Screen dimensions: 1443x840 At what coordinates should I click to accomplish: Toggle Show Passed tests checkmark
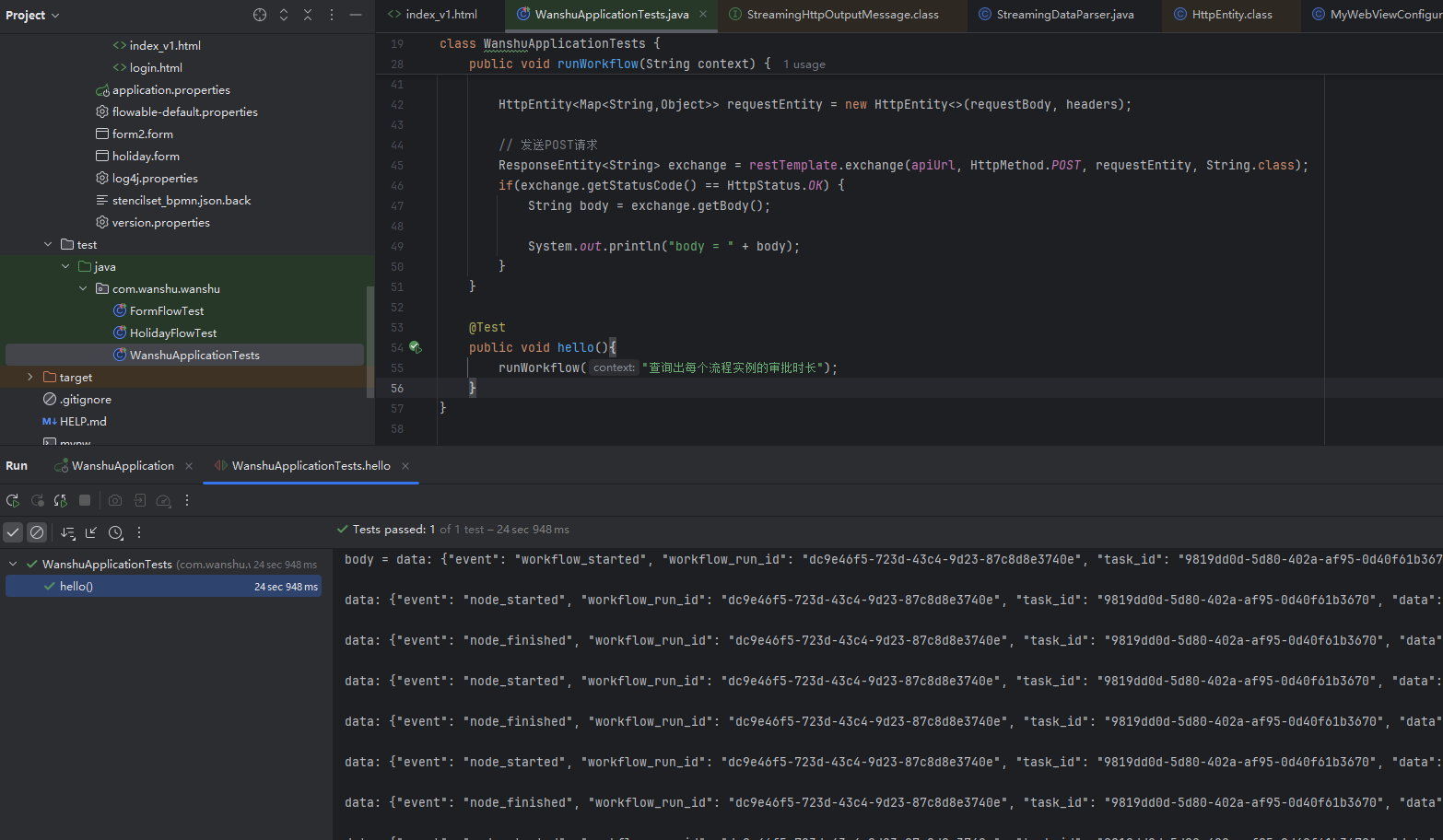tap(13, 532)
